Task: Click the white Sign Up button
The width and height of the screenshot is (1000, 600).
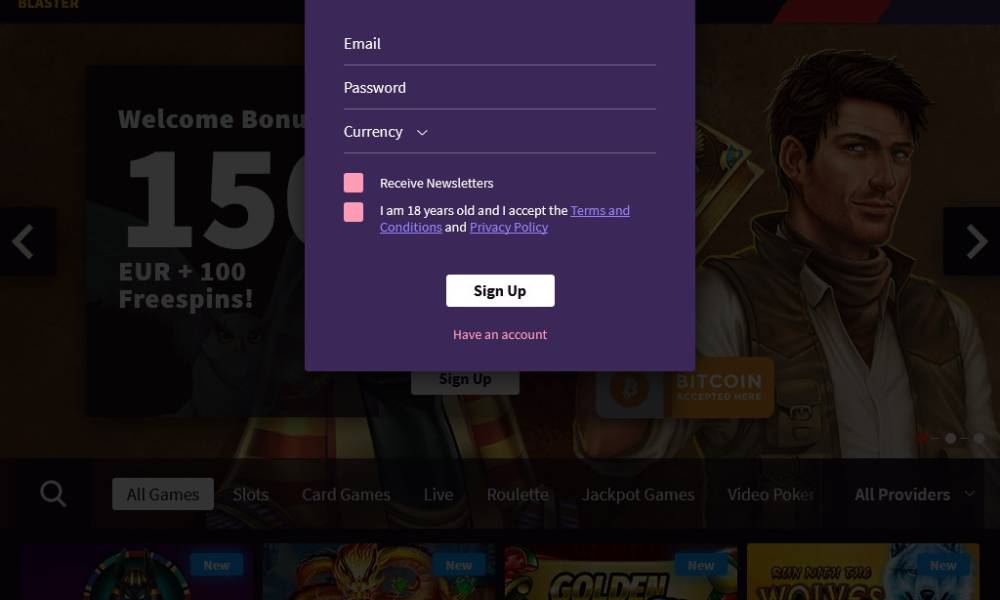Action: coord(500,291)
